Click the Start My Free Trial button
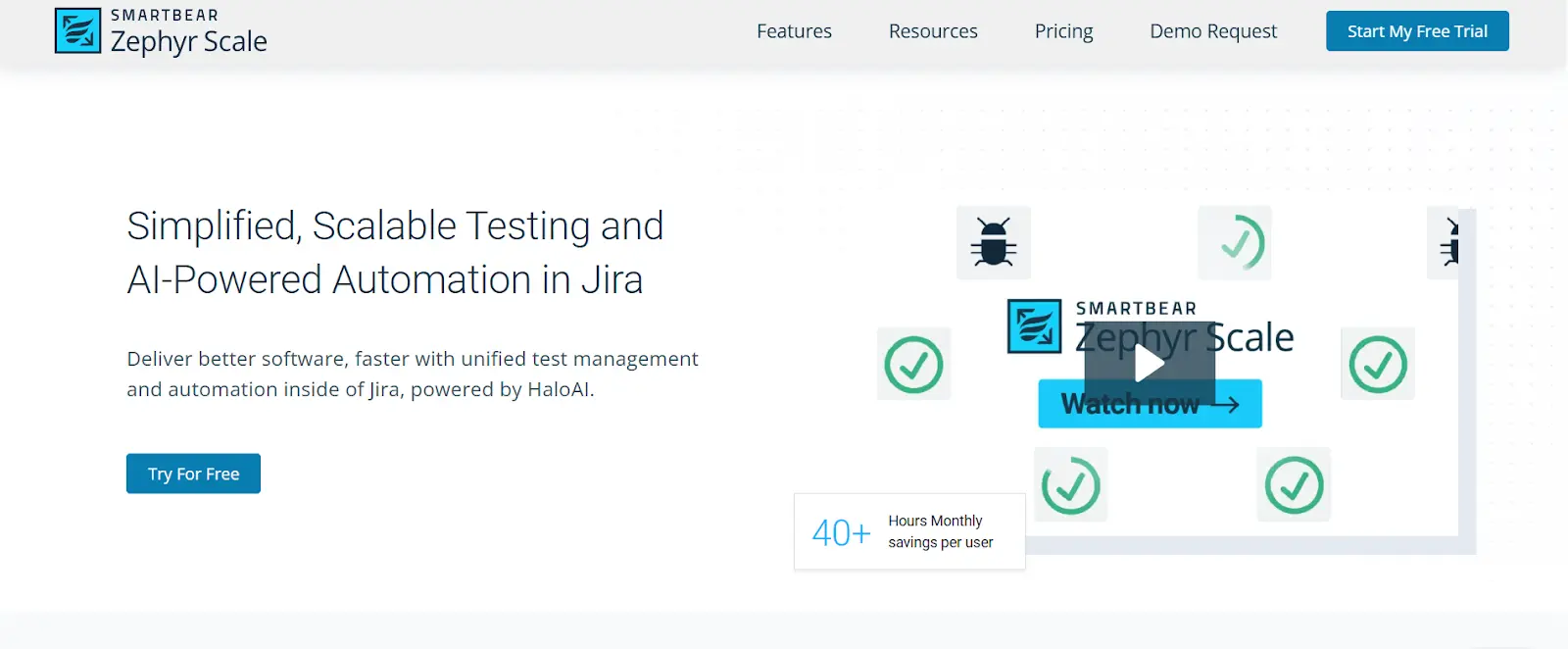 click(1417, 31)
